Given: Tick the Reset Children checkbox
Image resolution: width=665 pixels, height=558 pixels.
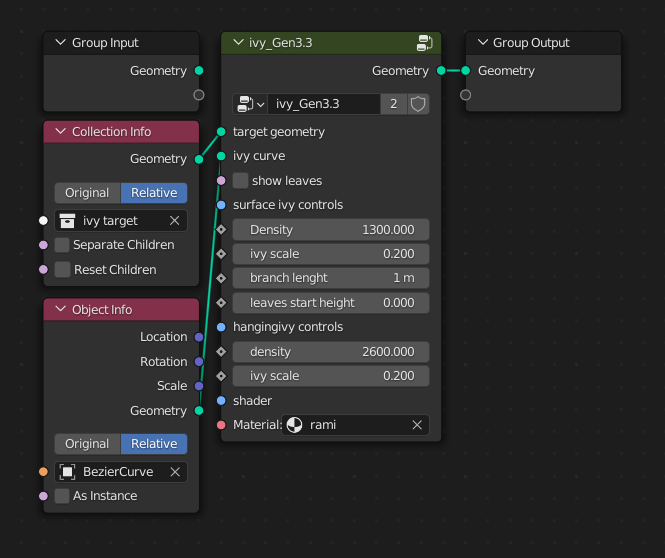Looking at the screenshot, I should (62, 270).
